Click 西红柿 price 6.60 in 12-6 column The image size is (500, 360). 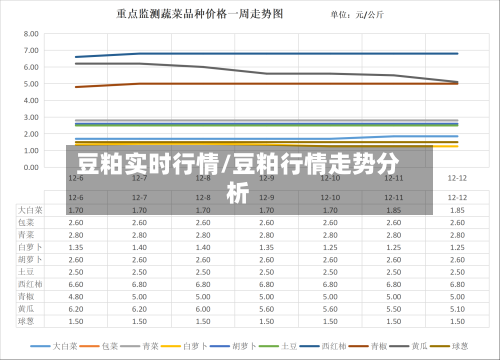pyautogui.click(x=76, y=285)
